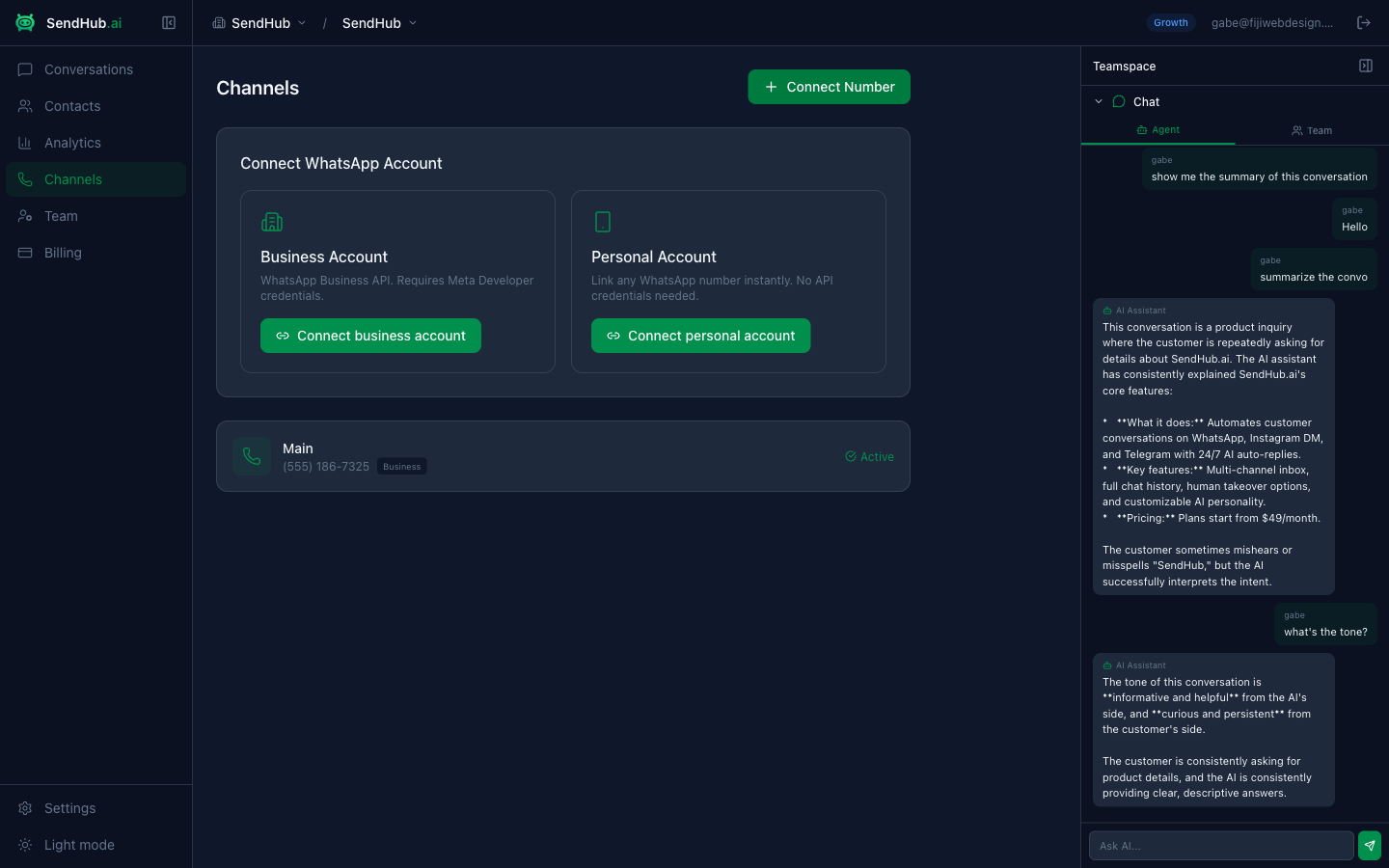Click the building icon in the breadcrumb

[x=219, y=23]
